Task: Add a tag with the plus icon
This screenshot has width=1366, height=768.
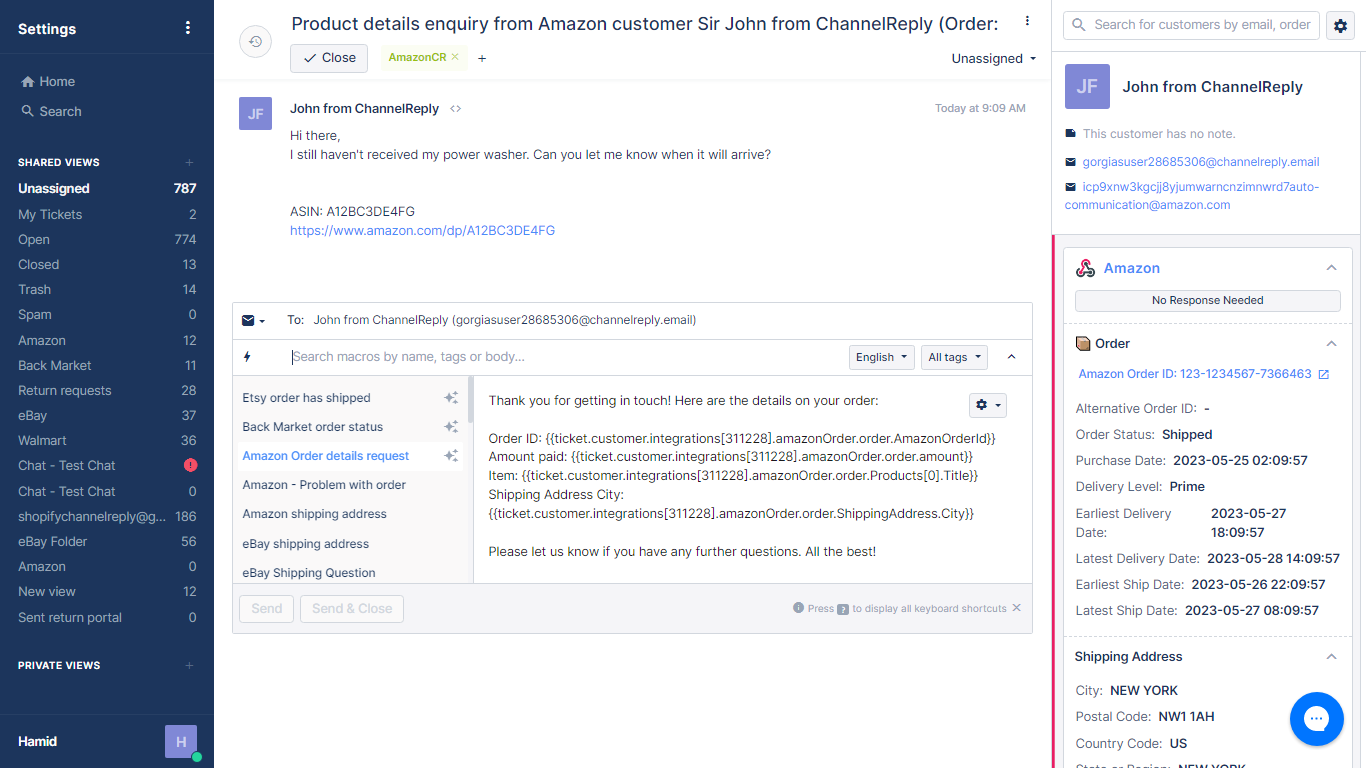Action: [482, 58]
